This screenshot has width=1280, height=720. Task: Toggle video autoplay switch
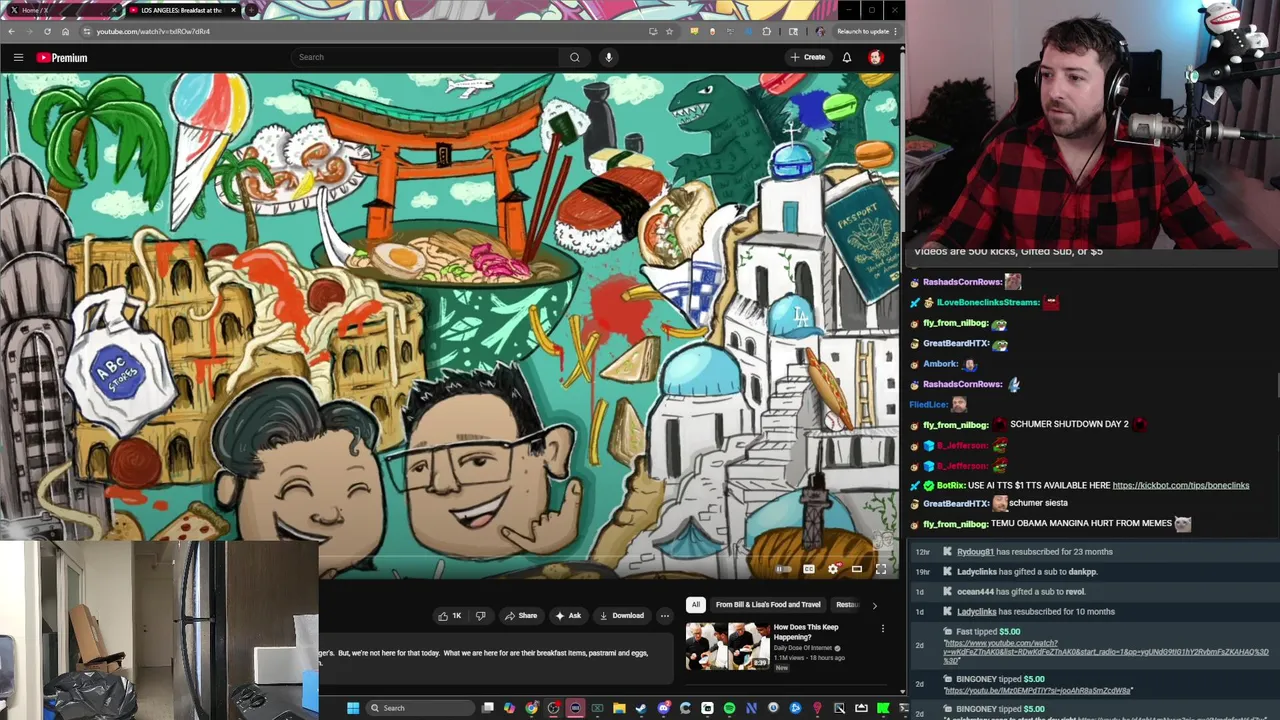pyautogui.click(x=783, y=569)
